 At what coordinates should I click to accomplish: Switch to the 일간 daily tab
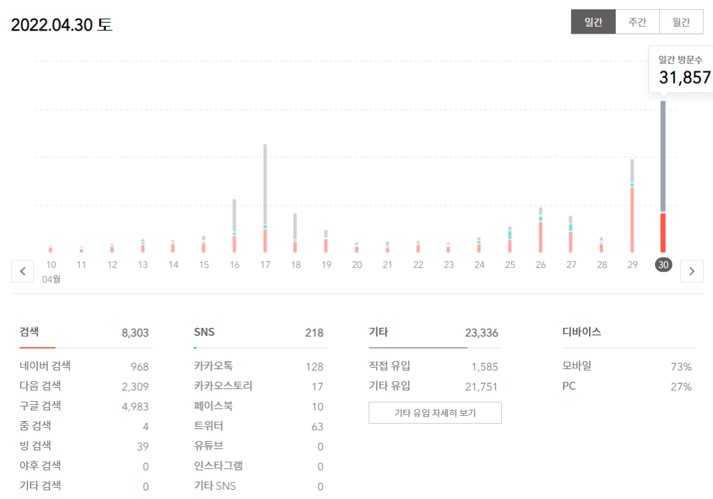click(x=593, y=22)
